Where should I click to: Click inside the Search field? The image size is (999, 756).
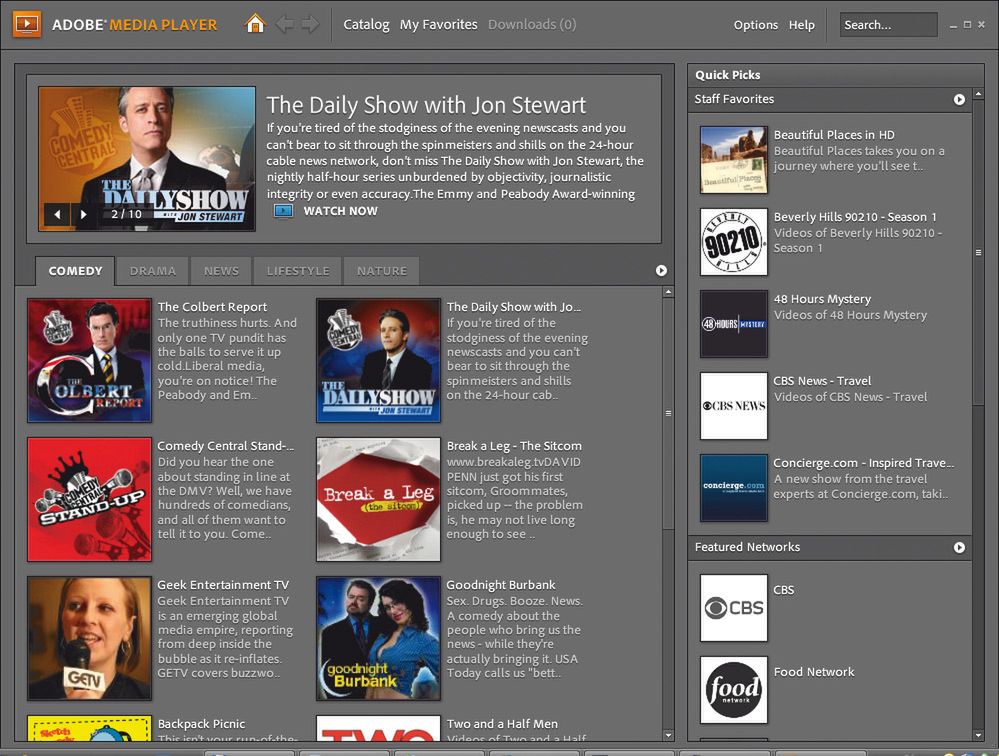point(888,25)
